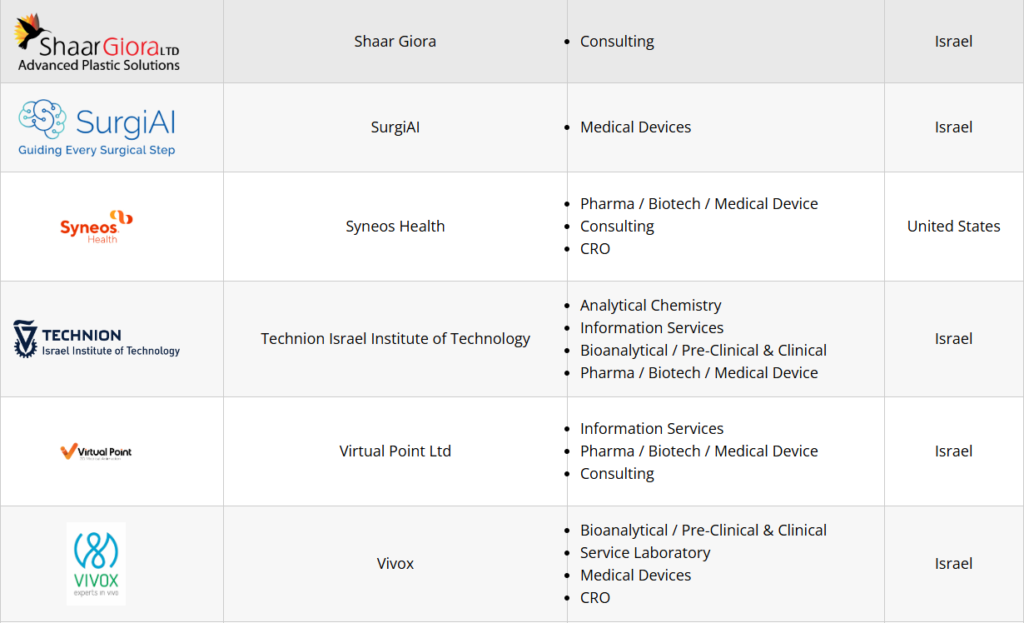Click the Shaar Giora hummingbird logo
The image size is (1024, 623).
97,42
